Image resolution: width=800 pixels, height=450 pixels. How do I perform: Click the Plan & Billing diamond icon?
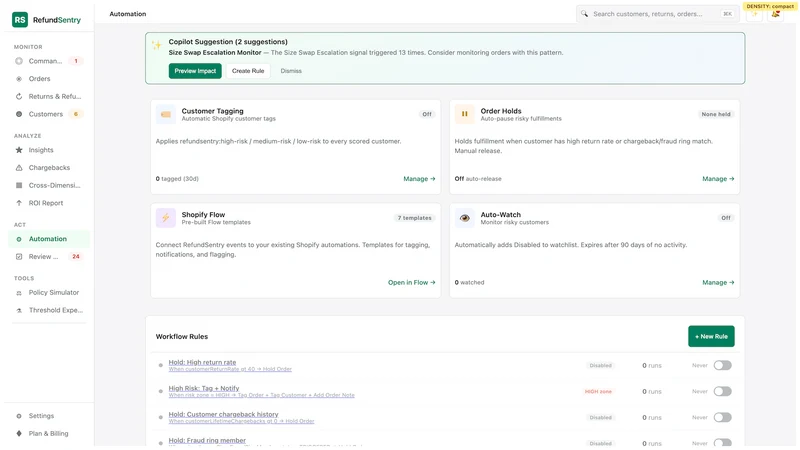click(19, 434)
